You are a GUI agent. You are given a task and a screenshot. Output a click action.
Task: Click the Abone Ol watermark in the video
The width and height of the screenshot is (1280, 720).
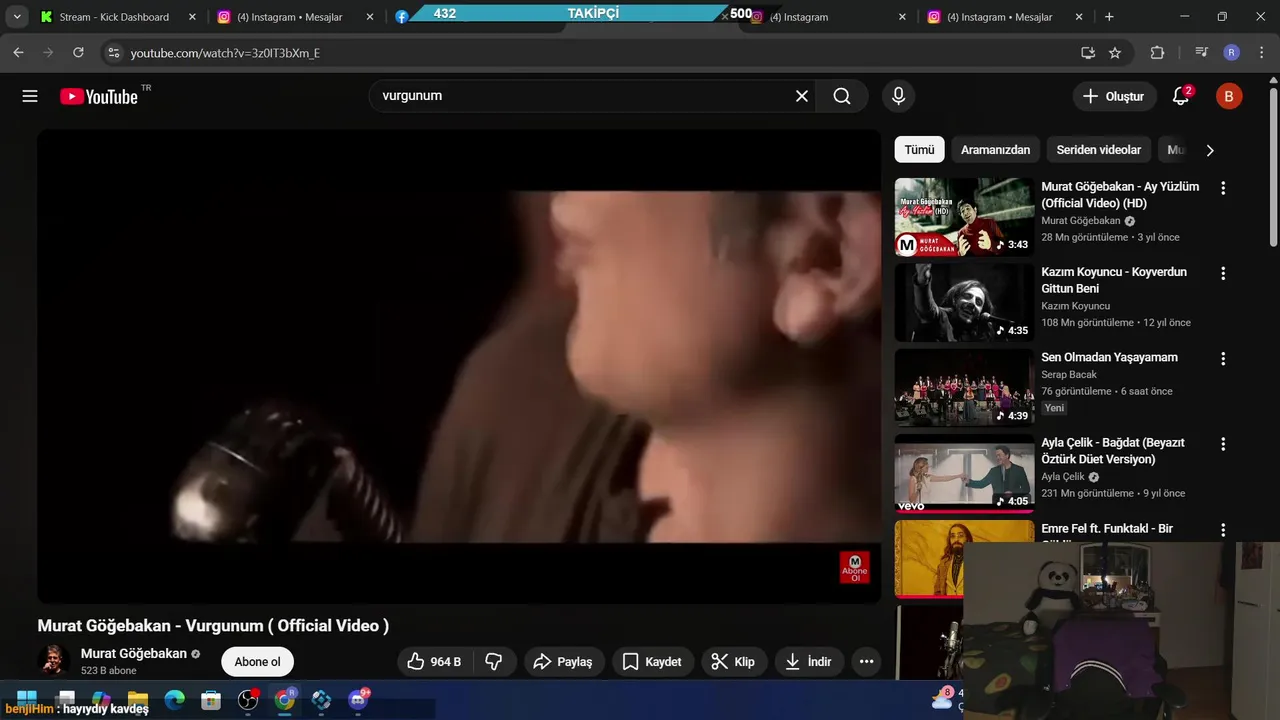pyautogui.click(x=855, y=567)
